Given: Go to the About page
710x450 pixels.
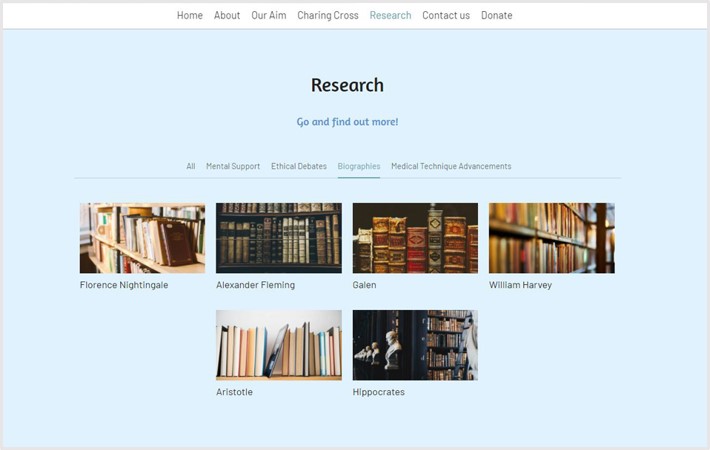Looking at the screenshot, I should [227, 15].
